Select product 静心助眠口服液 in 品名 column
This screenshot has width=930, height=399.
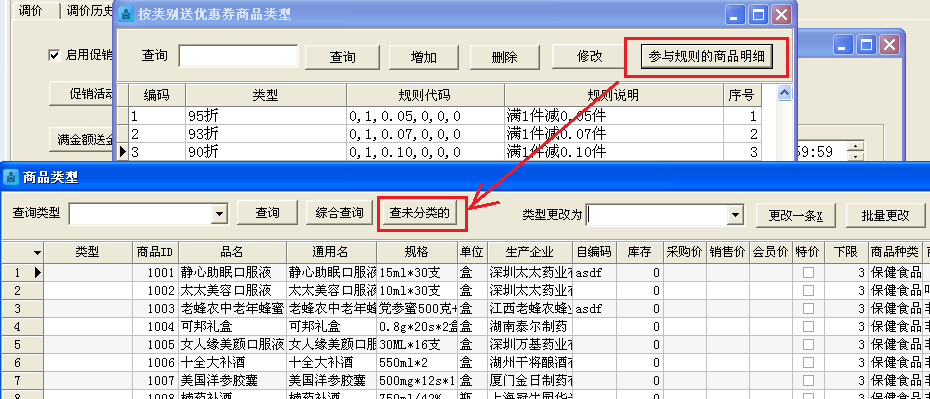(x=232, y=273)
